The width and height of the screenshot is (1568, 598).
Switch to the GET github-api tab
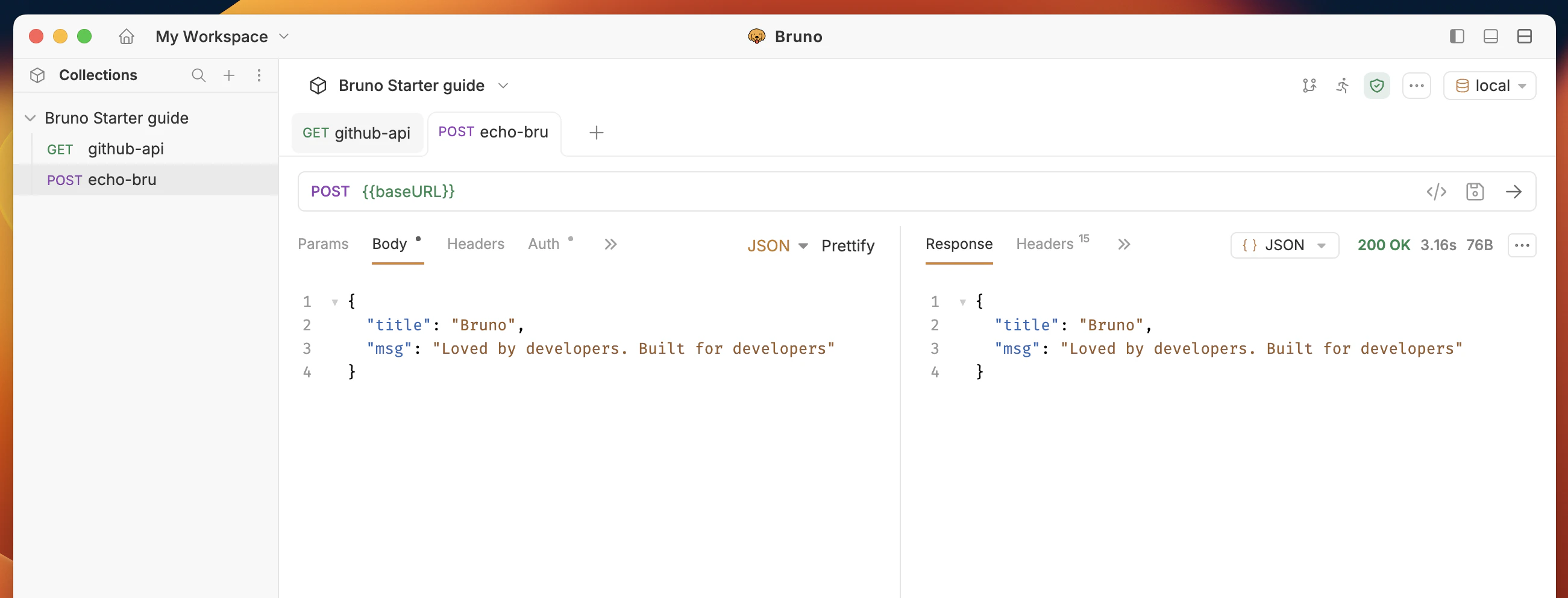pyautogui.click(x=357, y=133)
